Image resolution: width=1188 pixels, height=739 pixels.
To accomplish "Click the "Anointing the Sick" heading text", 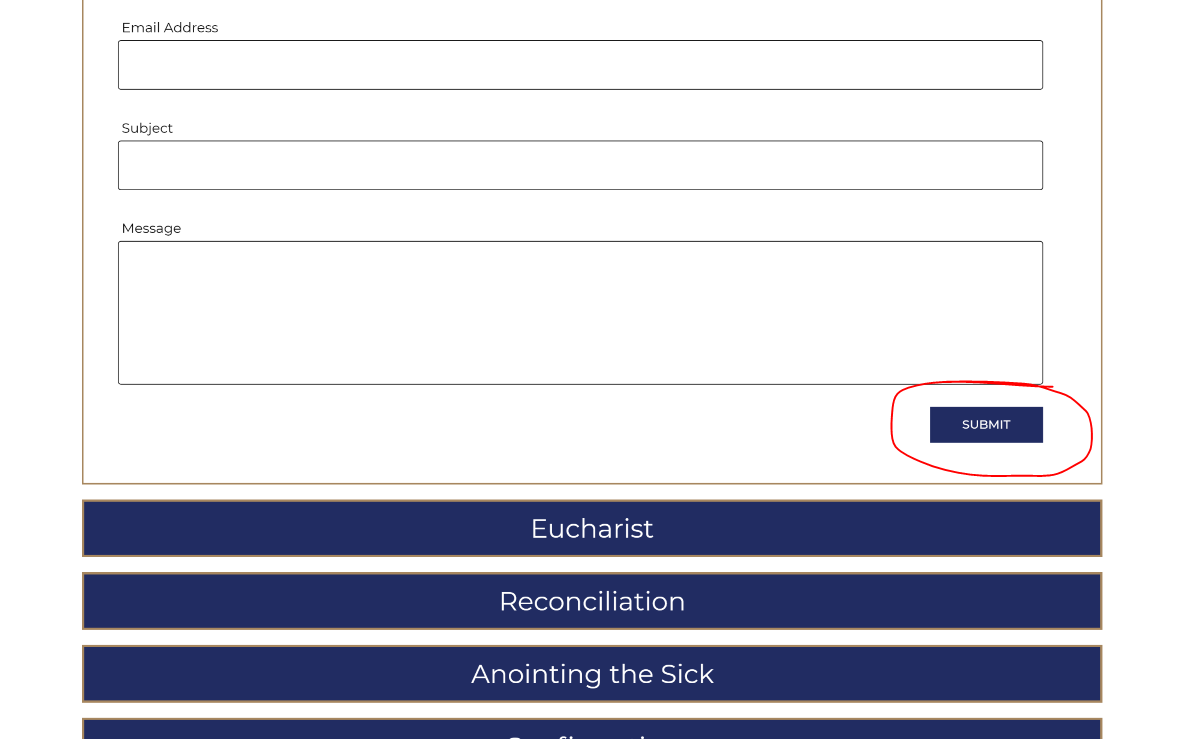I will (x=592, y=674).
